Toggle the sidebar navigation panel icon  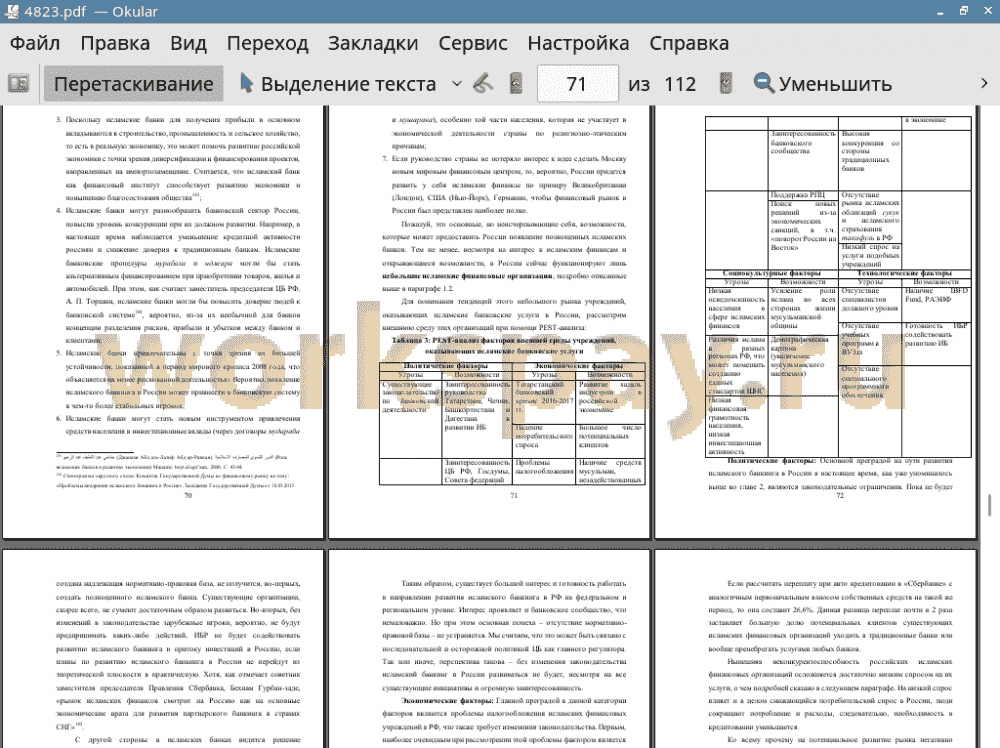click(18, 84)
